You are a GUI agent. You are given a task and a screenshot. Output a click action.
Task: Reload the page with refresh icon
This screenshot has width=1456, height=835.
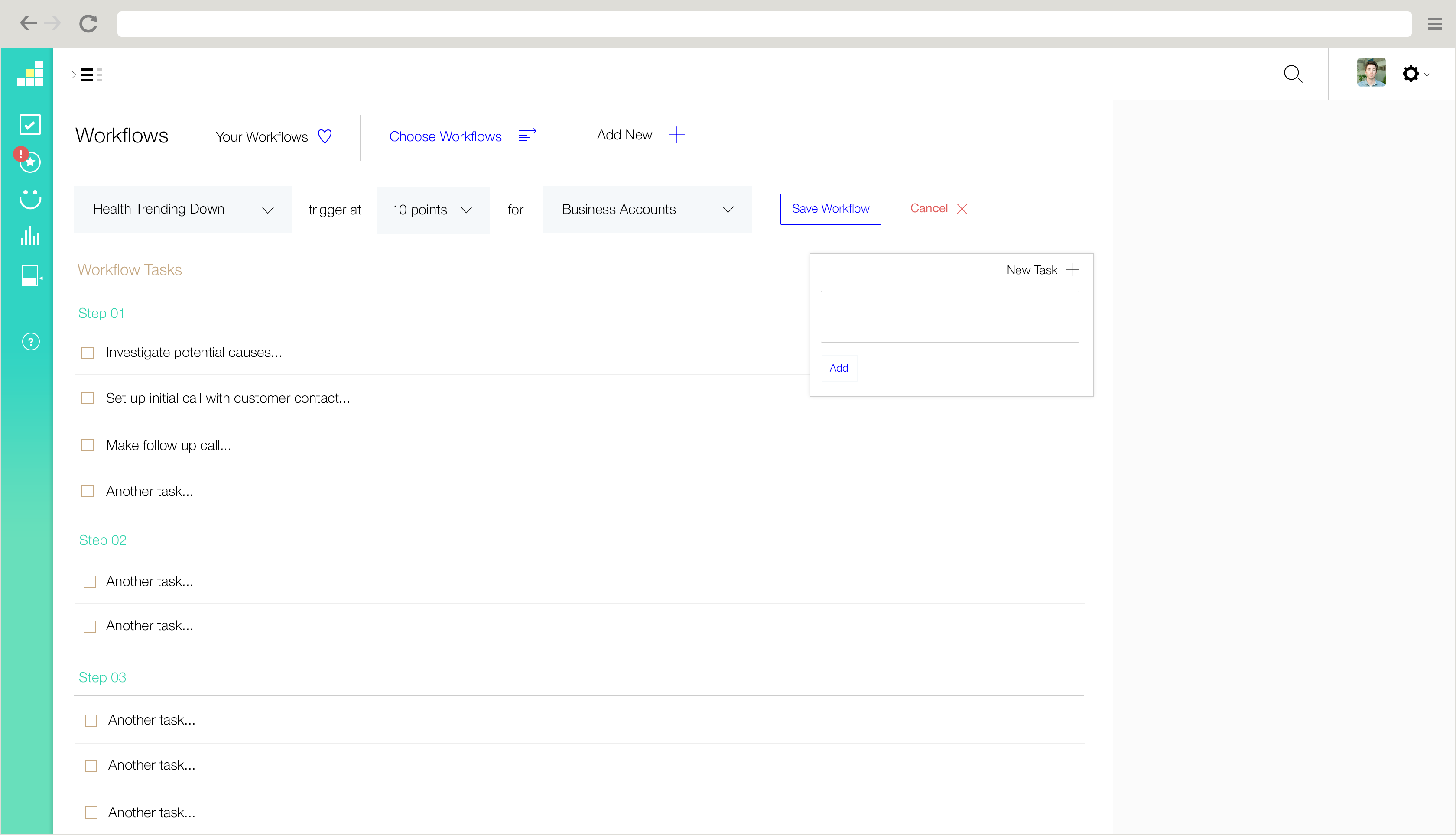coord(88,23)
